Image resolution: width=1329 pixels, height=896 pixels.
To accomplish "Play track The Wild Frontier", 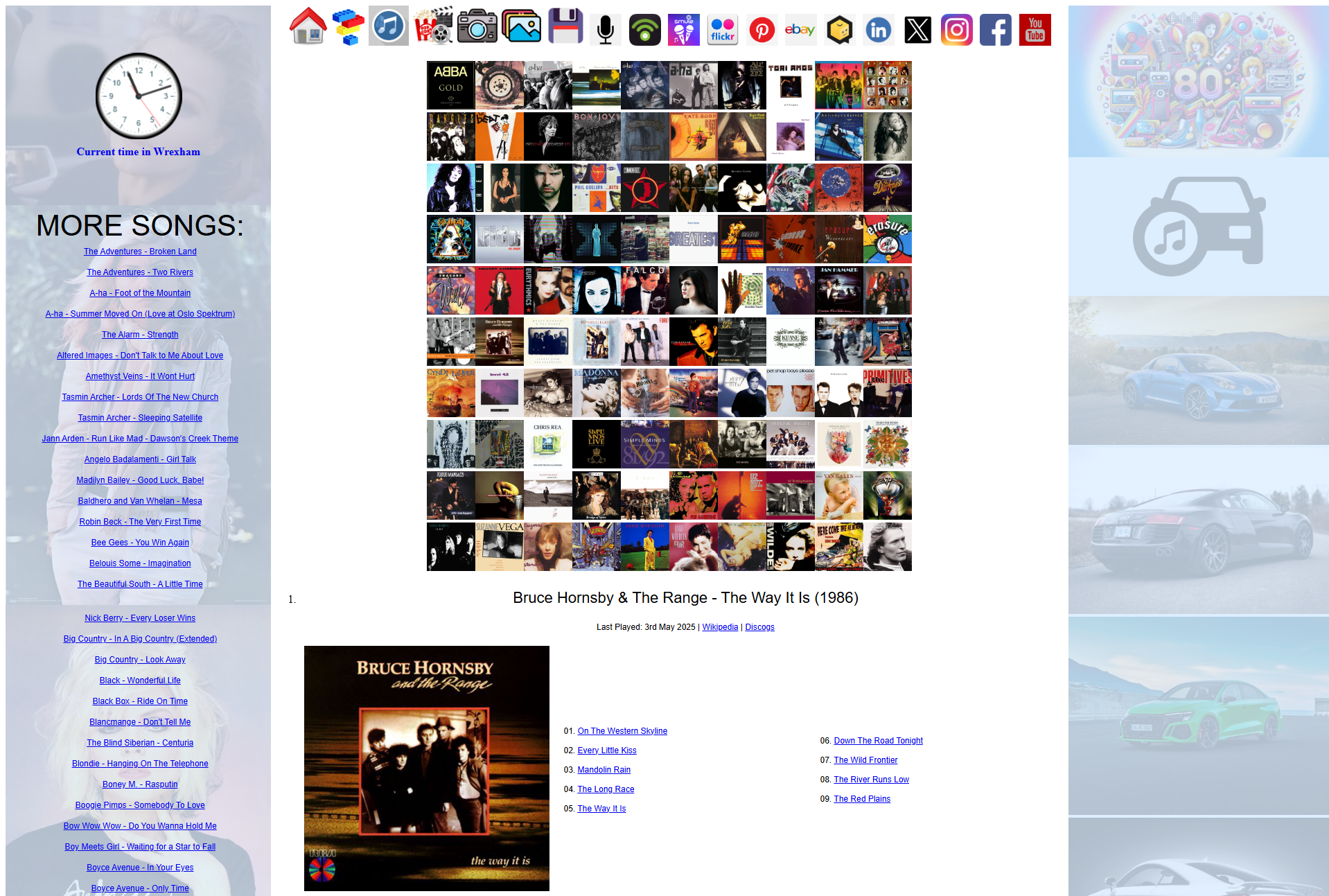I will (x=865, y=760).
